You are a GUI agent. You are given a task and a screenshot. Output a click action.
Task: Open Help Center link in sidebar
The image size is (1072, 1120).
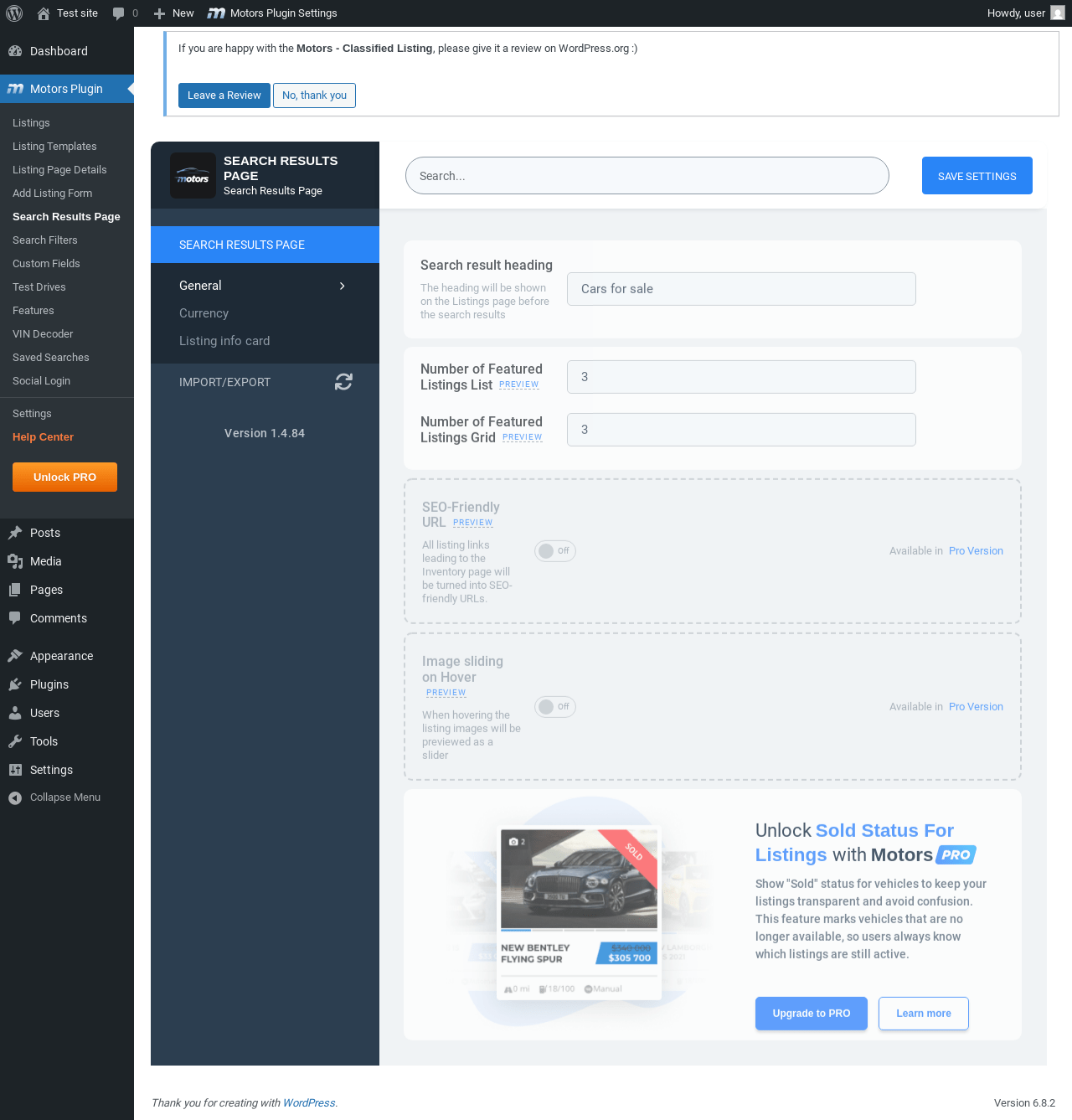(x=43, y=437)
